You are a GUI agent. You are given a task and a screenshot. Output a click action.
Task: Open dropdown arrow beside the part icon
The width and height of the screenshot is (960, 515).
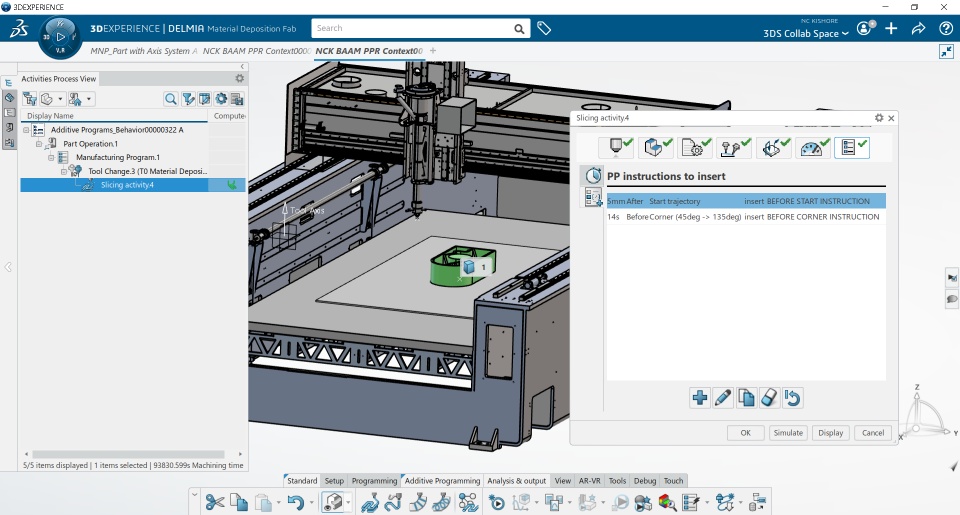[60, 99]
